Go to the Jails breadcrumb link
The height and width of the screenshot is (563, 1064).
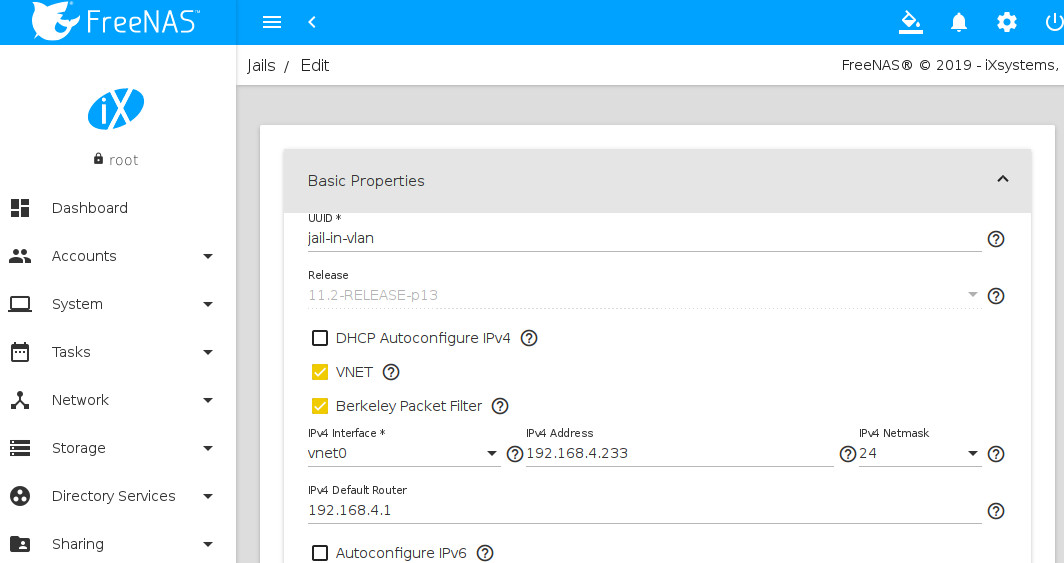[261, 66]
